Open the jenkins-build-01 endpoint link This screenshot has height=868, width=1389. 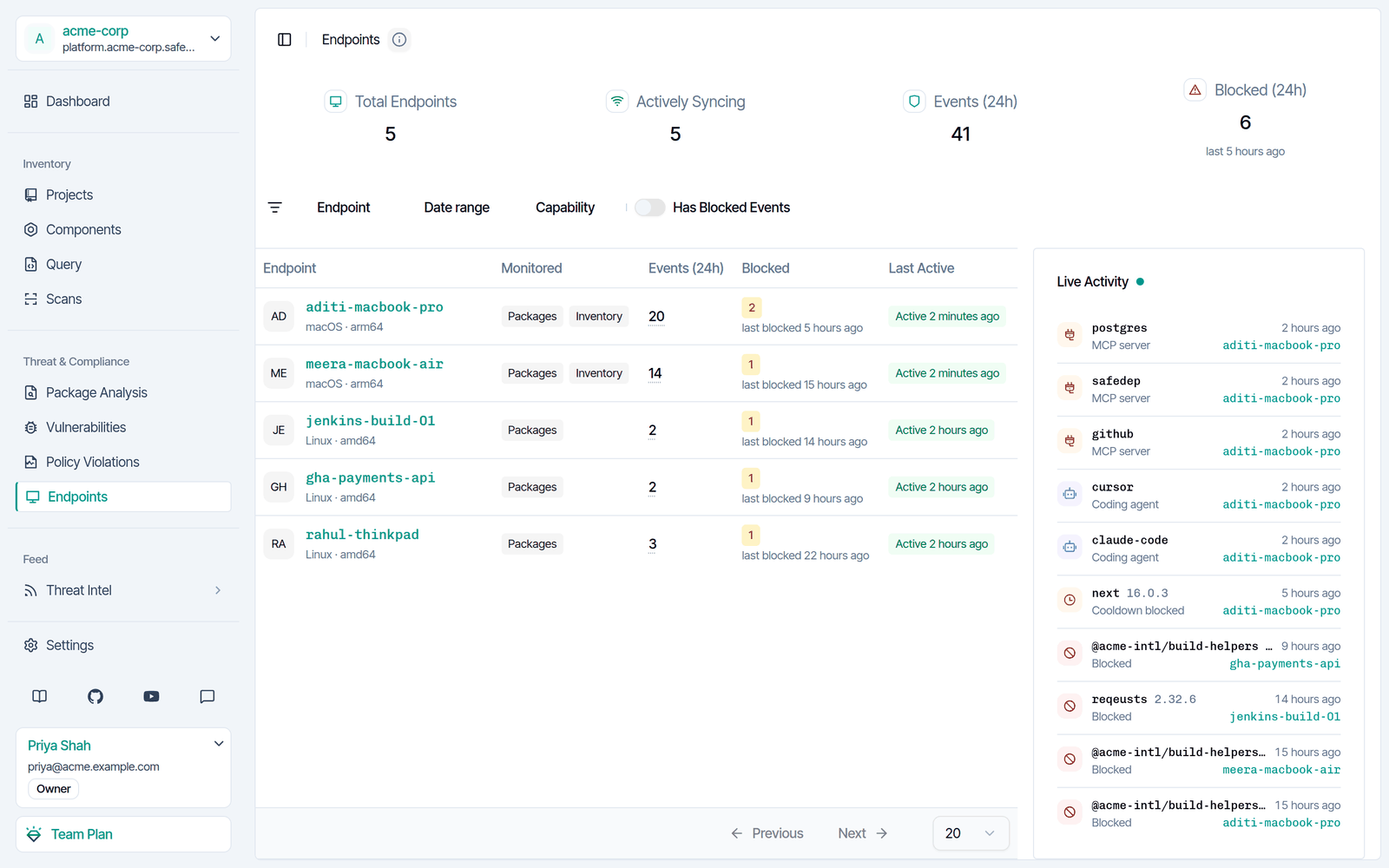coord(371,421)
